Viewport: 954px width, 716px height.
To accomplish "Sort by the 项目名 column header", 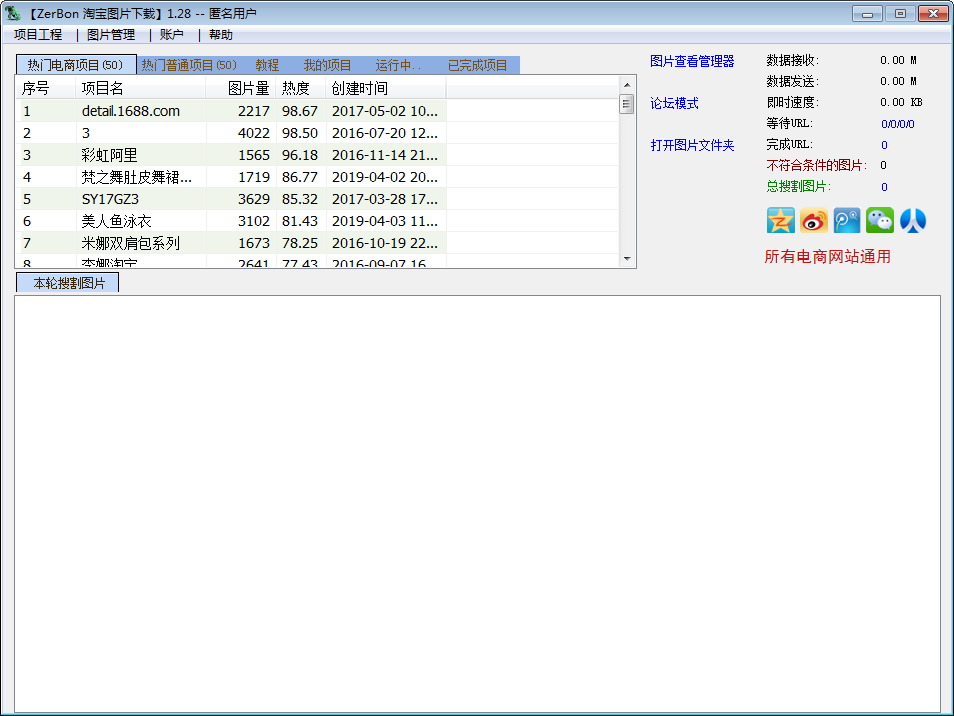I will (x=141, y=88).
